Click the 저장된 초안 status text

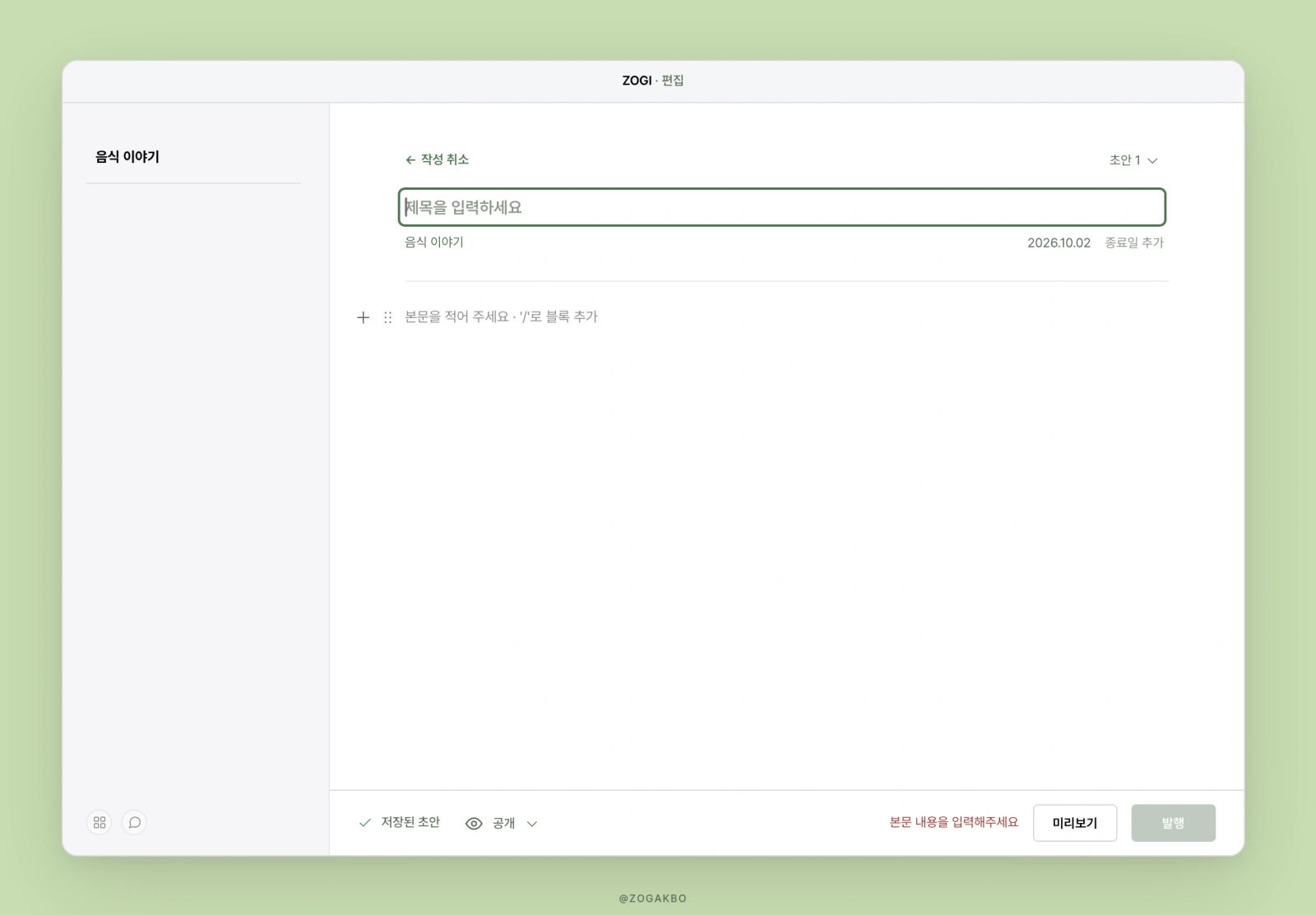[x=410, y=822]
